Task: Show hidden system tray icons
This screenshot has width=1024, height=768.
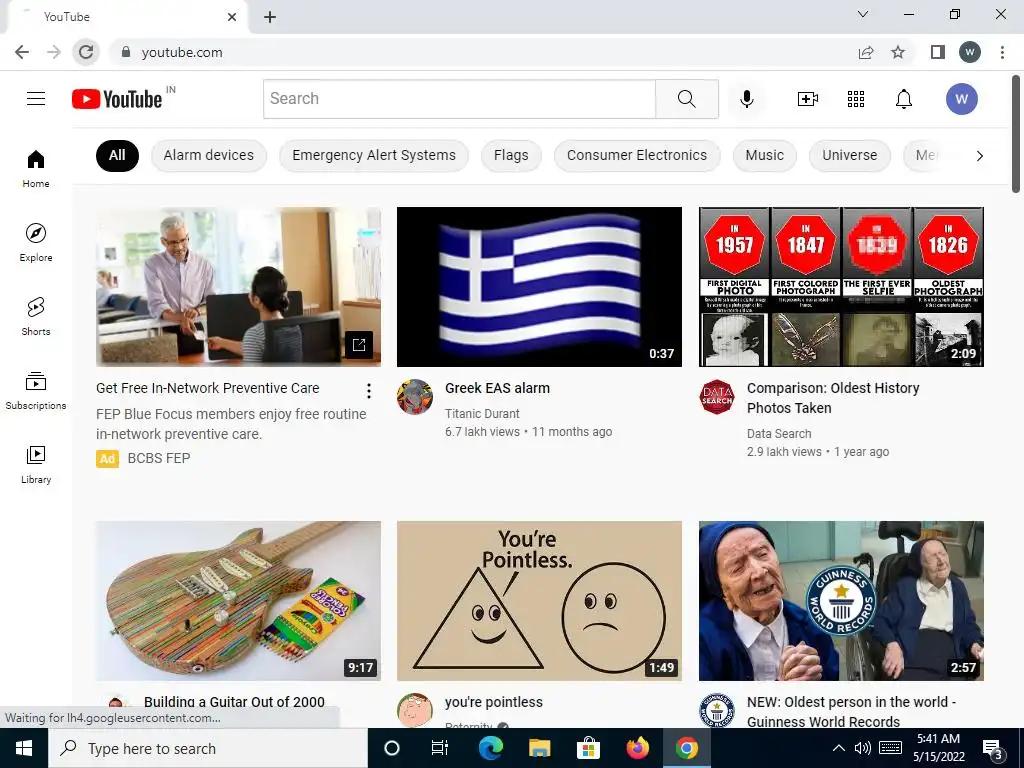Action: pyautogui.click(x=839, y=748)
